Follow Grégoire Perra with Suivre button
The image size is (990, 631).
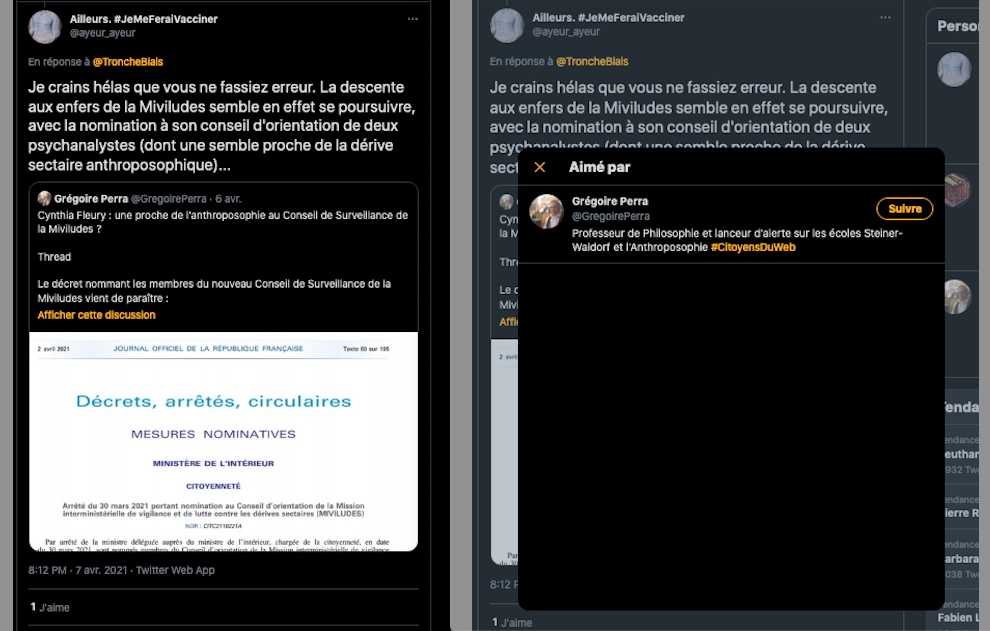coord(905,208)
